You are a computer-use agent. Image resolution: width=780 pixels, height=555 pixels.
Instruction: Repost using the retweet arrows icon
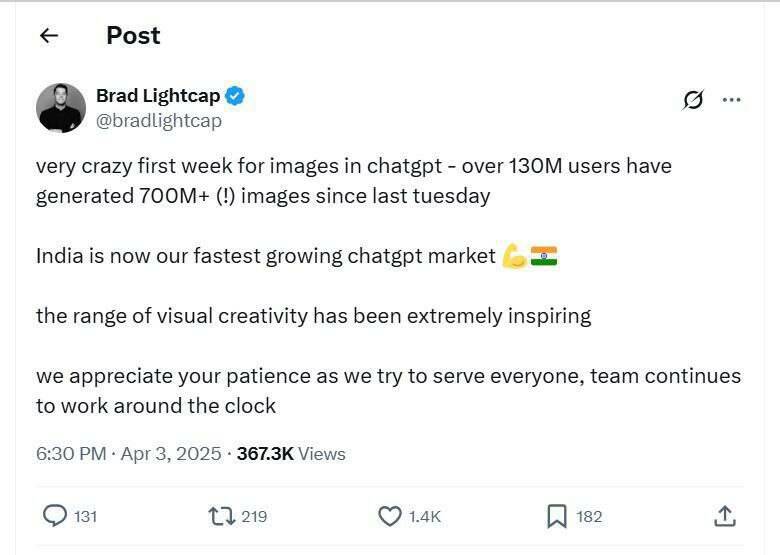220,516
